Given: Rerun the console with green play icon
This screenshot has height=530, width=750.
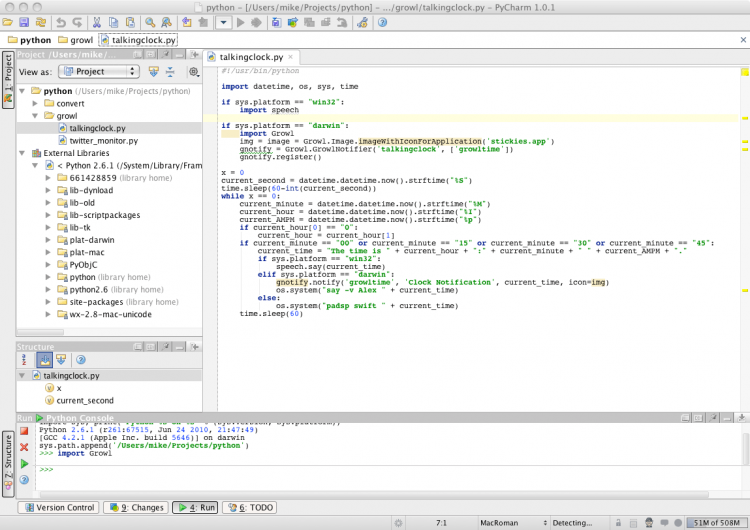Looking at the screenshot, I should click(24, 464).
